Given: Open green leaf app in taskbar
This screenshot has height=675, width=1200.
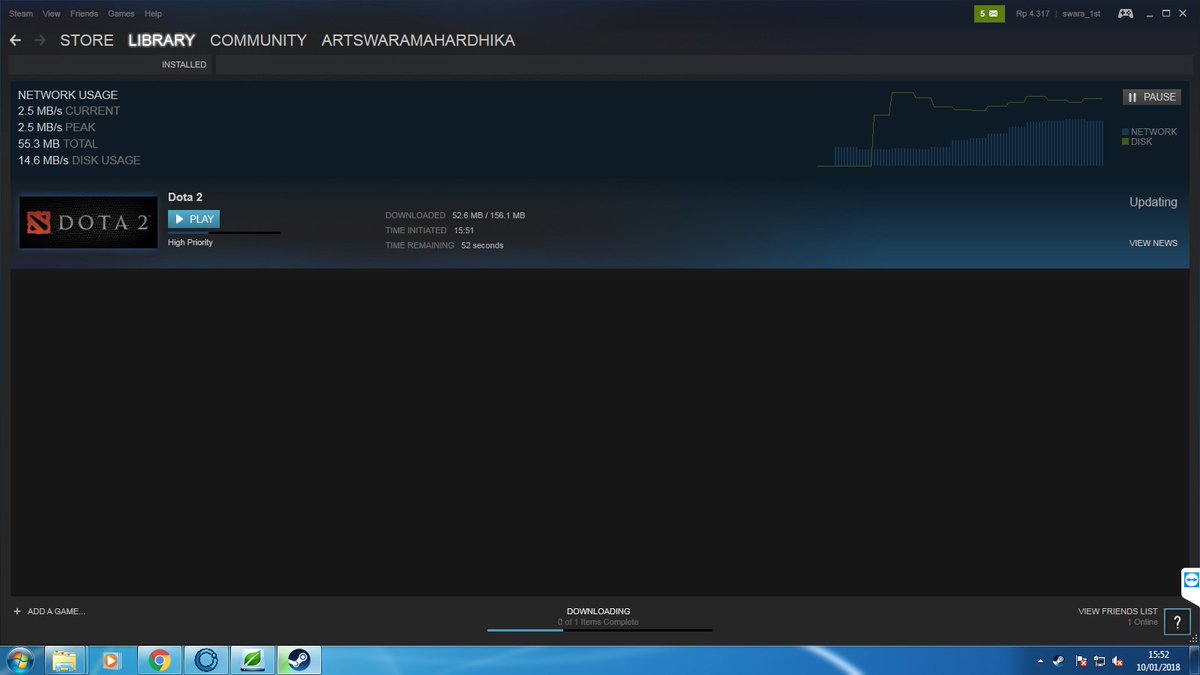Looking at the screenshot, I should pos(252,660).
